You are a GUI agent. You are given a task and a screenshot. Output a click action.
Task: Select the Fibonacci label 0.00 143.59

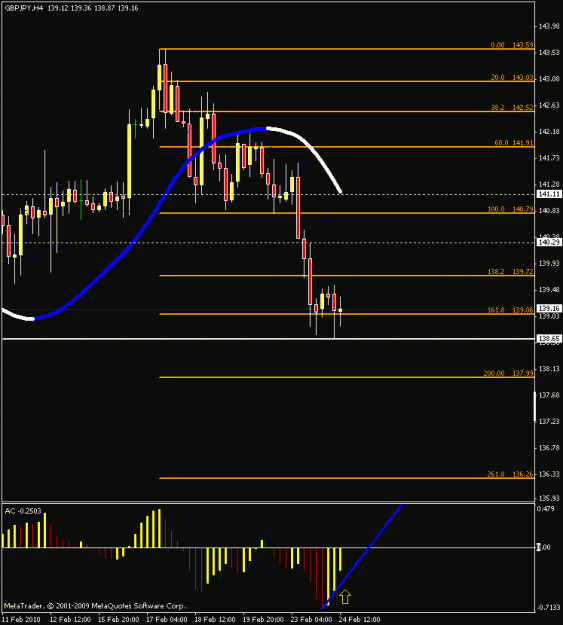512,45
